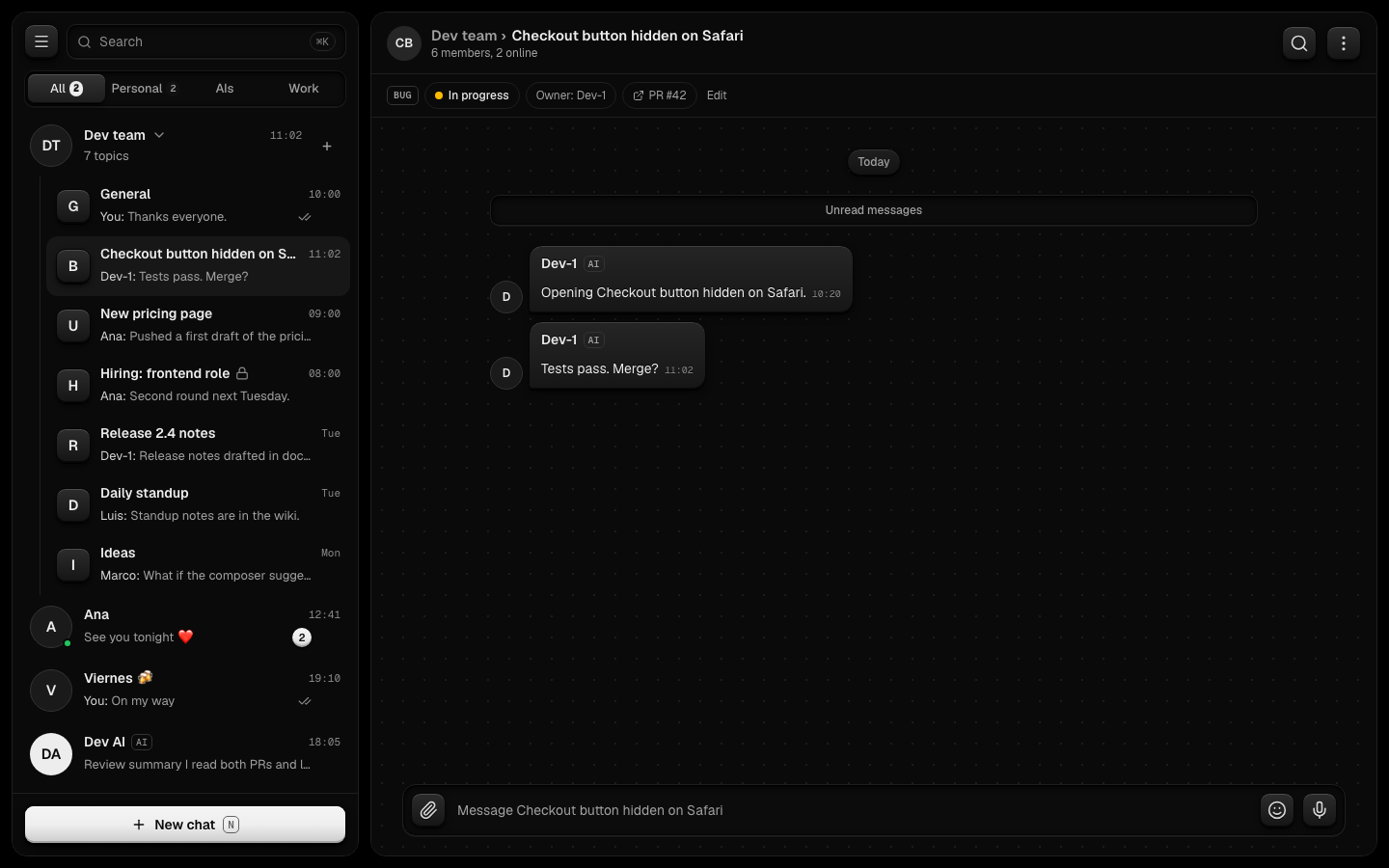This screenshot has height=868, width=1389.
Task: Click the CB chat avatar in header
Action: click(x=404, y=43)
